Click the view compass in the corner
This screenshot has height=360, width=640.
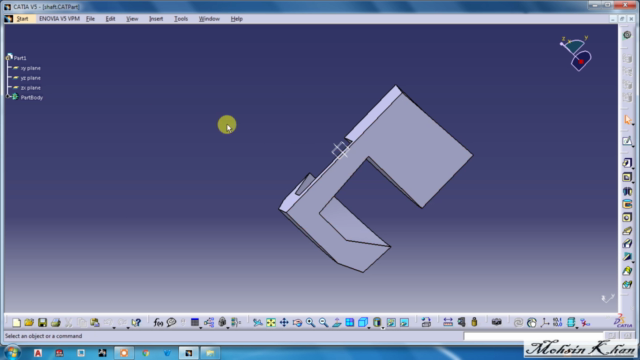pos(576,53)
